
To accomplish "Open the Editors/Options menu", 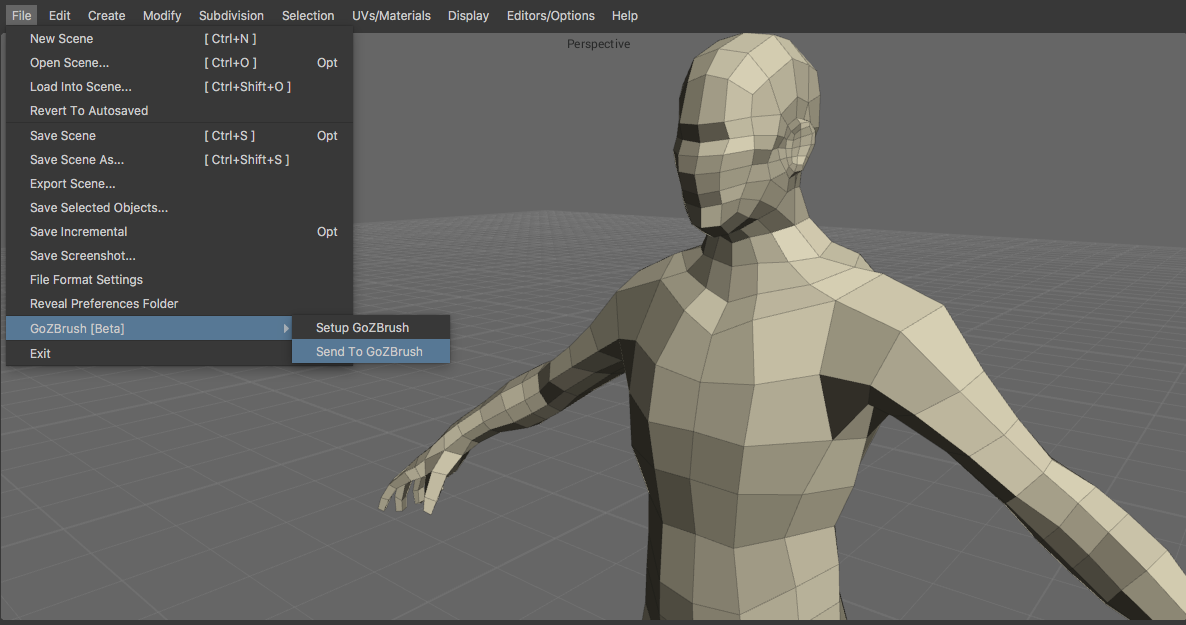I will (x=550, y=16).
